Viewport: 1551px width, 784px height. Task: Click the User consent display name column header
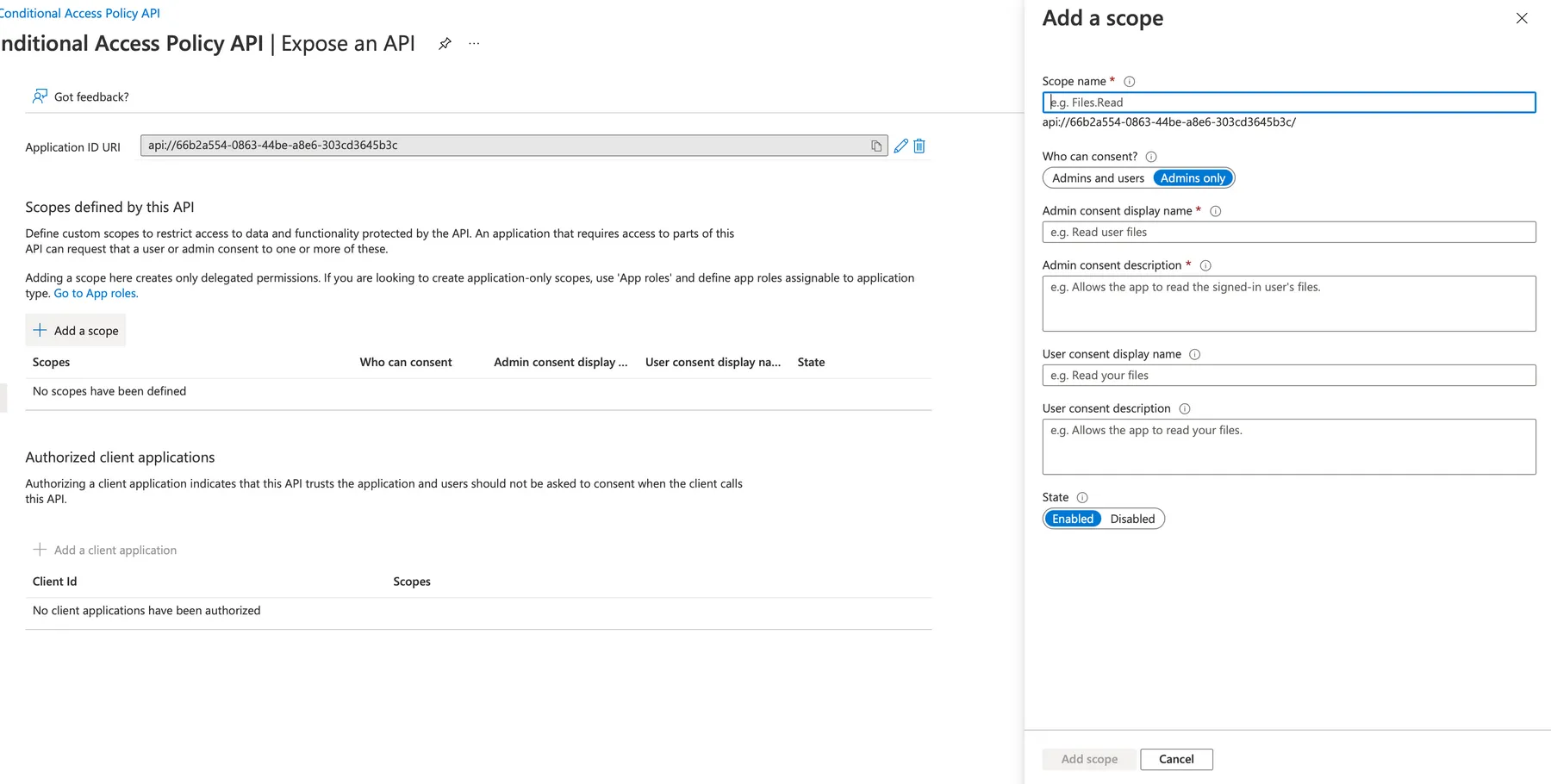[713, 363]
